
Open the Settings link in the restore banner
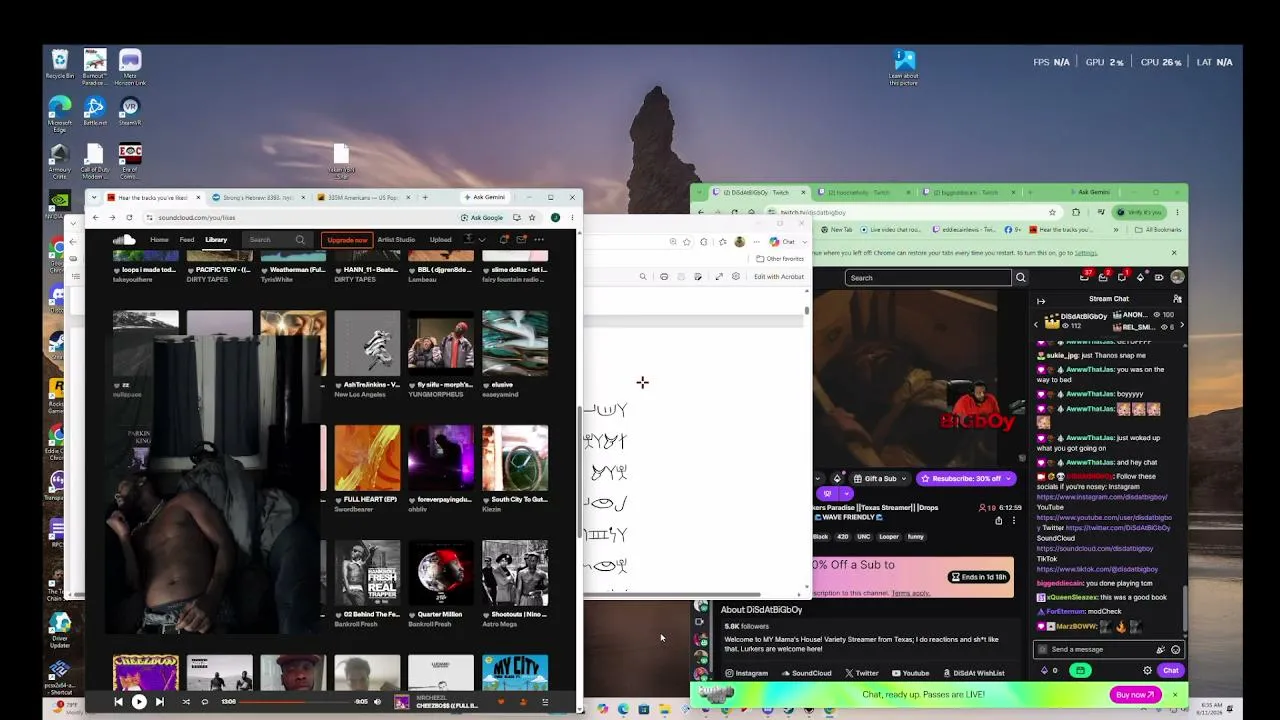[x=1085, y=253]
